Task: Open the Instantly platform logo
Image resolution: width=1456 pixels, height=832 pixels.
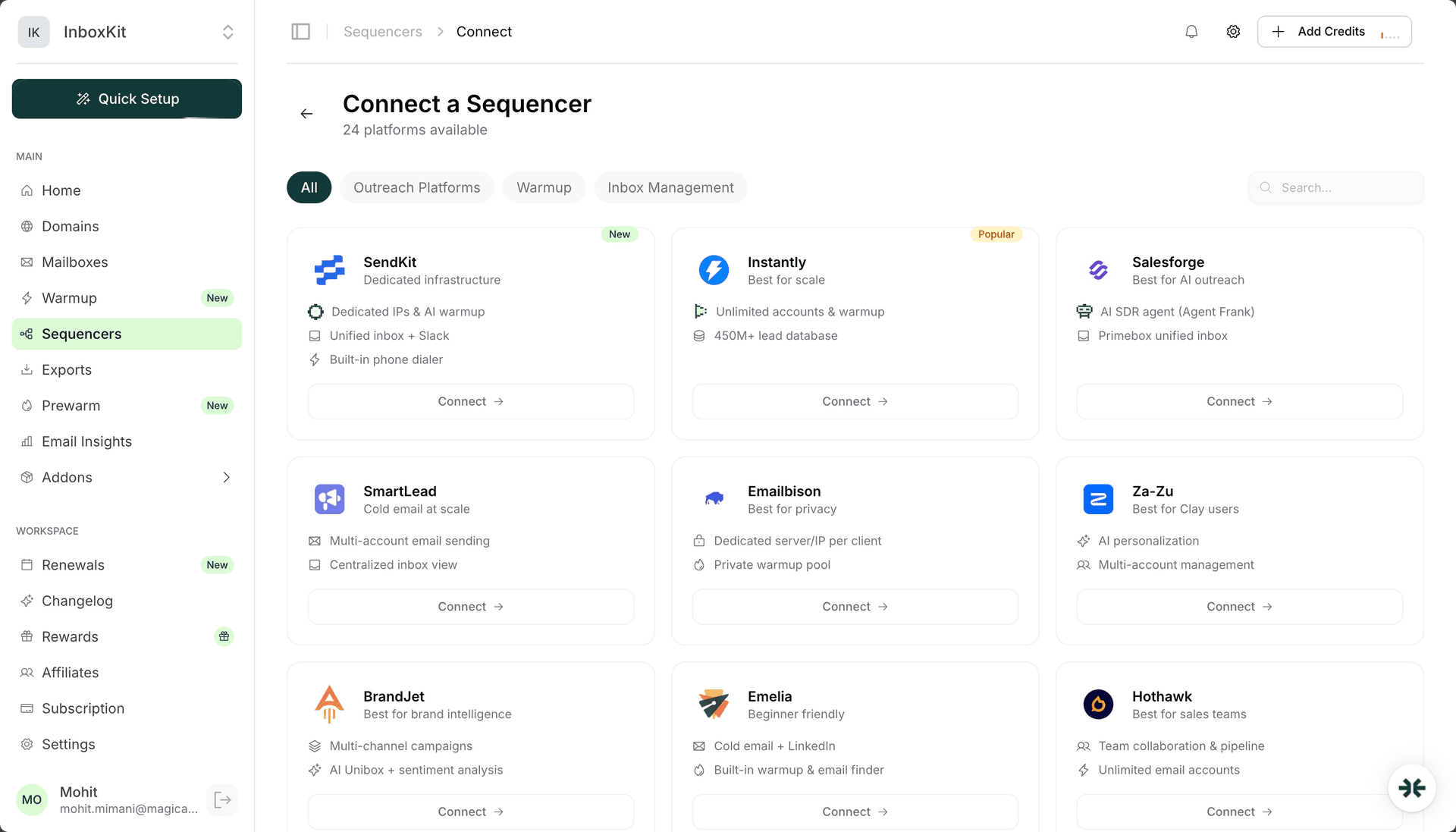Action: point(714,270)
